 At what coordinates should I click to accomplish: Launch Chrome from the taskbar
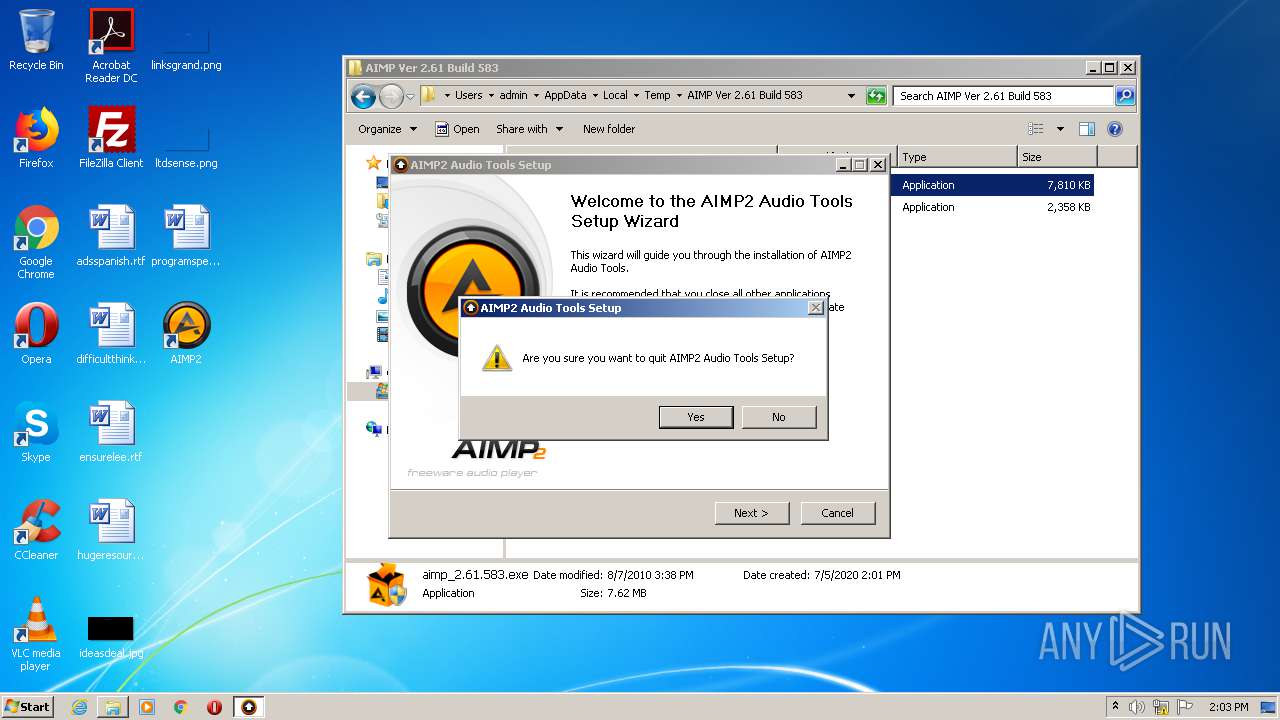tap(180, 707)
